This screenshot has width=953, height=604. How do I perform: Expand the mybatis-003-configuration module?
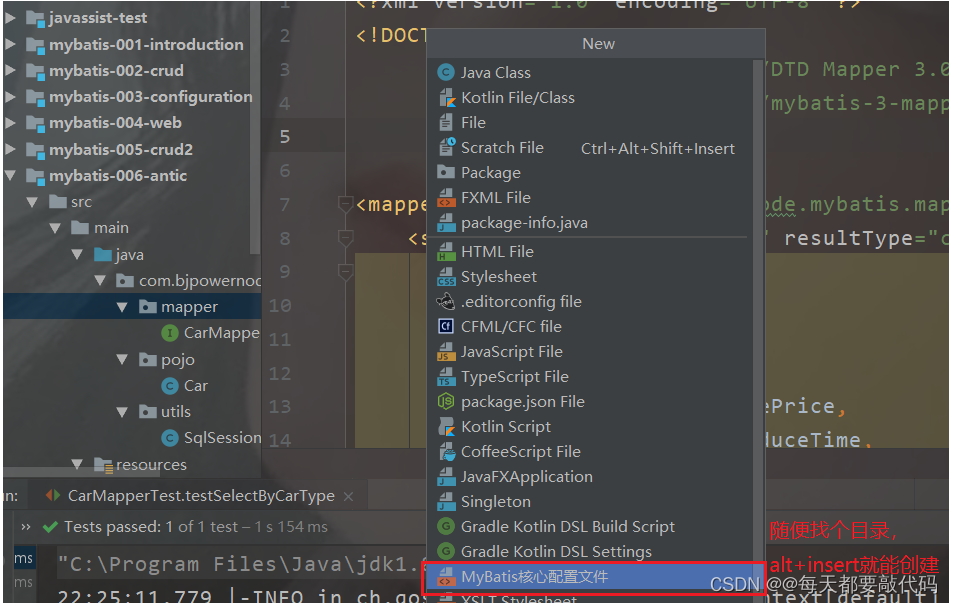click(x=10, y=97)
